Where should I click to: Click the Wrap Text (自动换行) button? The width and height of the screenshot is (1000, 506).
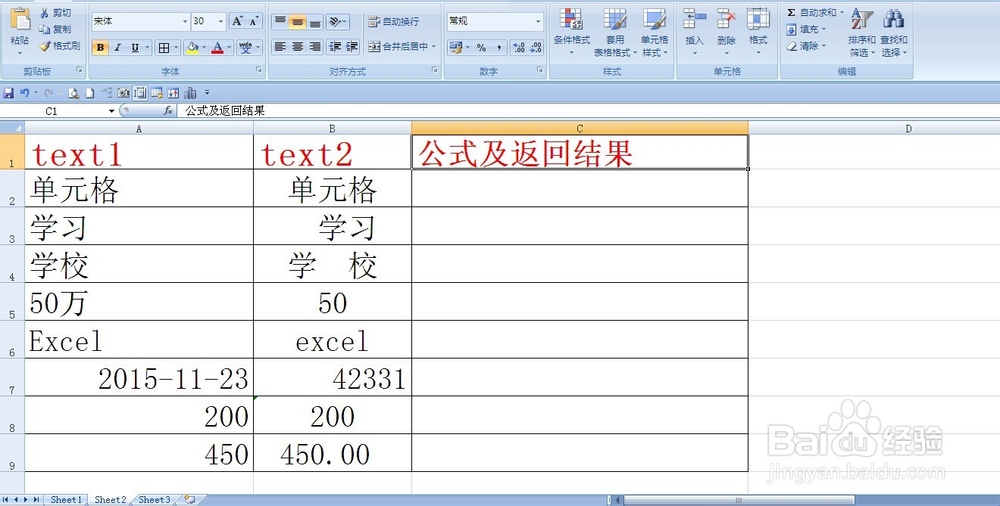pyautogui.click(x=394, y=22)
